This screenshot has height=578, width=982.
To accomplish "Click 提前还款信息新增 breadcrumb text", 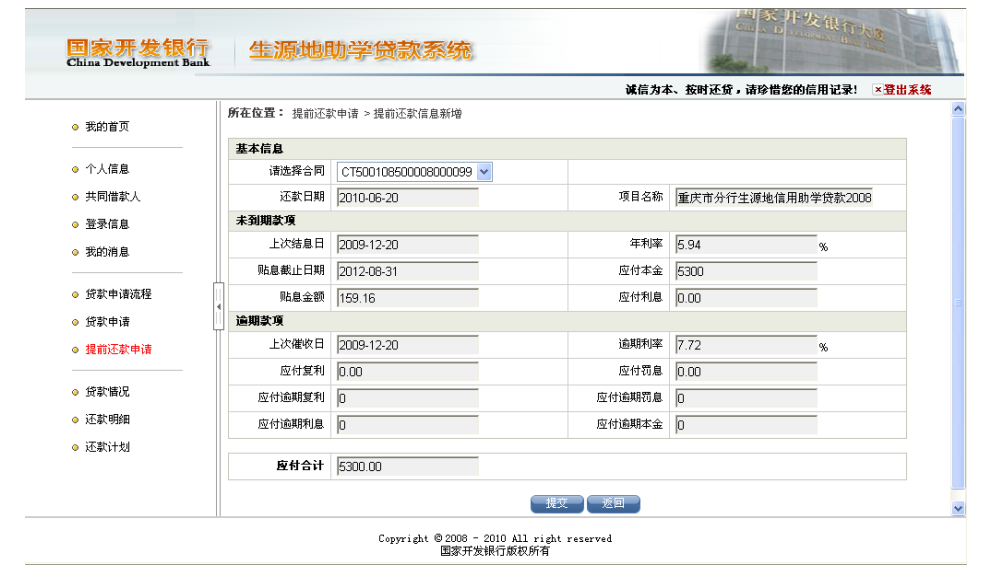I will pyautogui.click(x=418, y=114).
